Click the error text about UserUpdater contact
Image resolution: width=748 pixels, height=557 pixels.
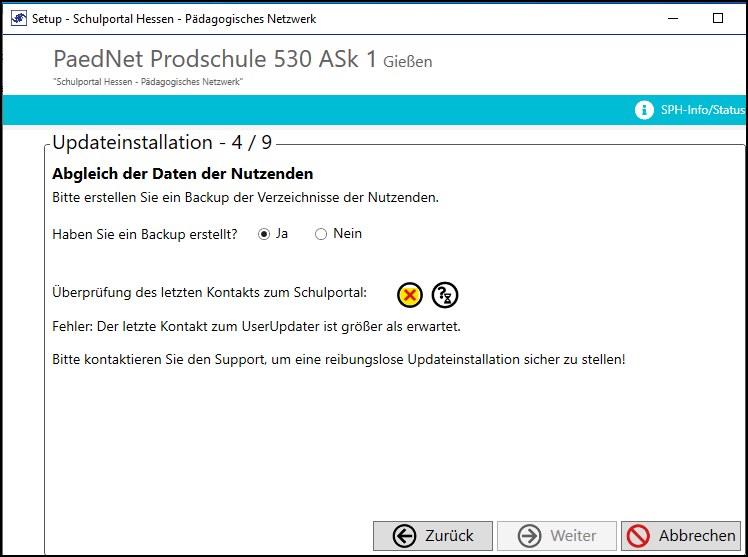[256, 327]
